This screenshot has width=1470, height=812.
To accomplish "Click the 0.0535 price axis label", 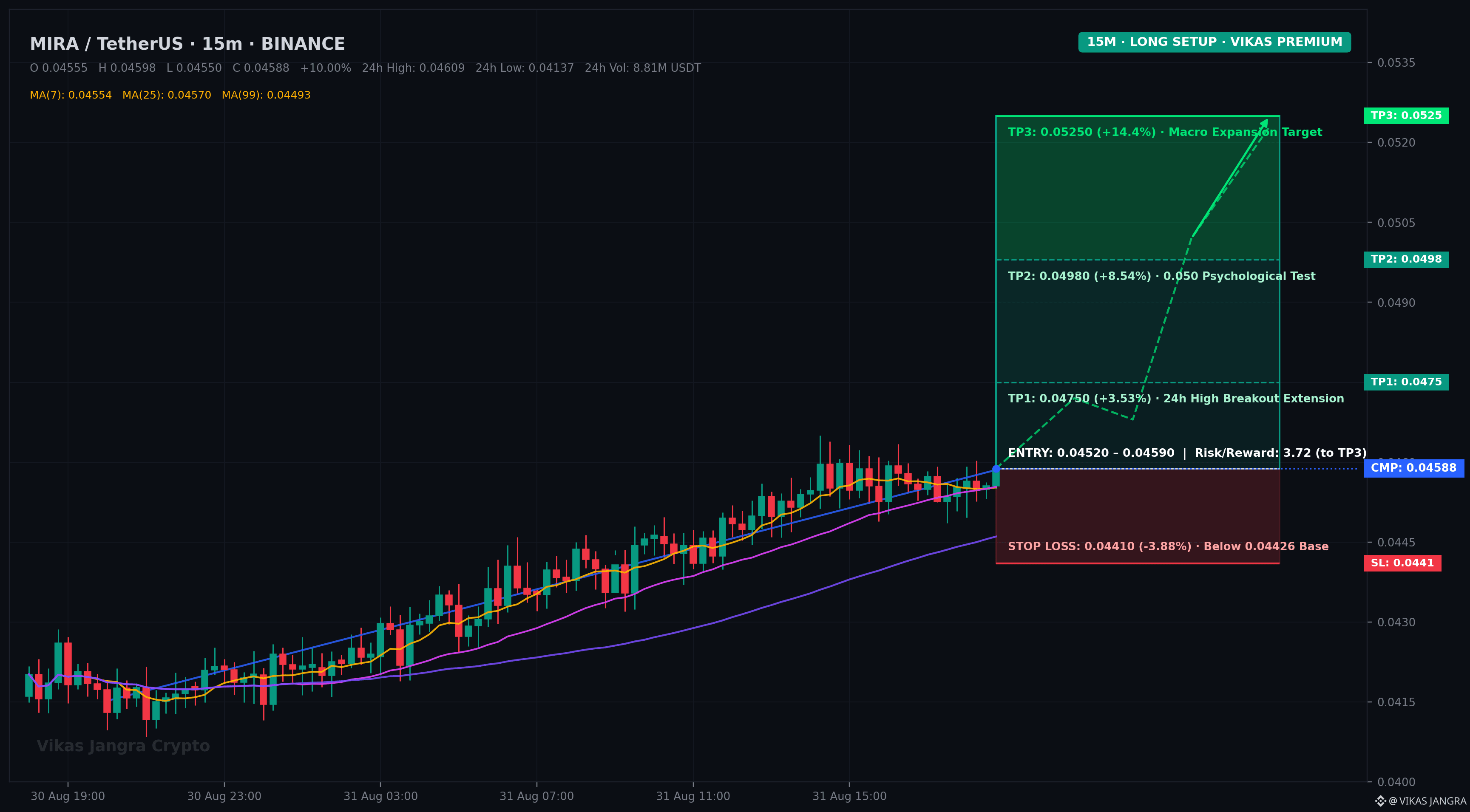I will click(1396, 63).
